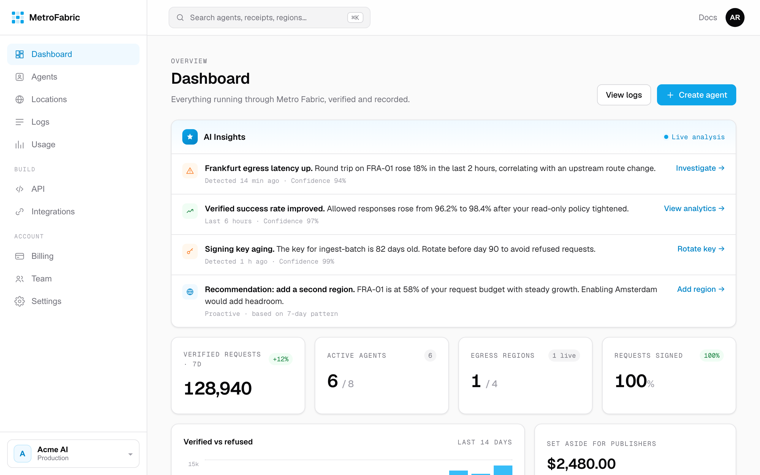Click the AI Insights star icon
The width and height of the screenshot is (760, 475).
click(190, 137)
